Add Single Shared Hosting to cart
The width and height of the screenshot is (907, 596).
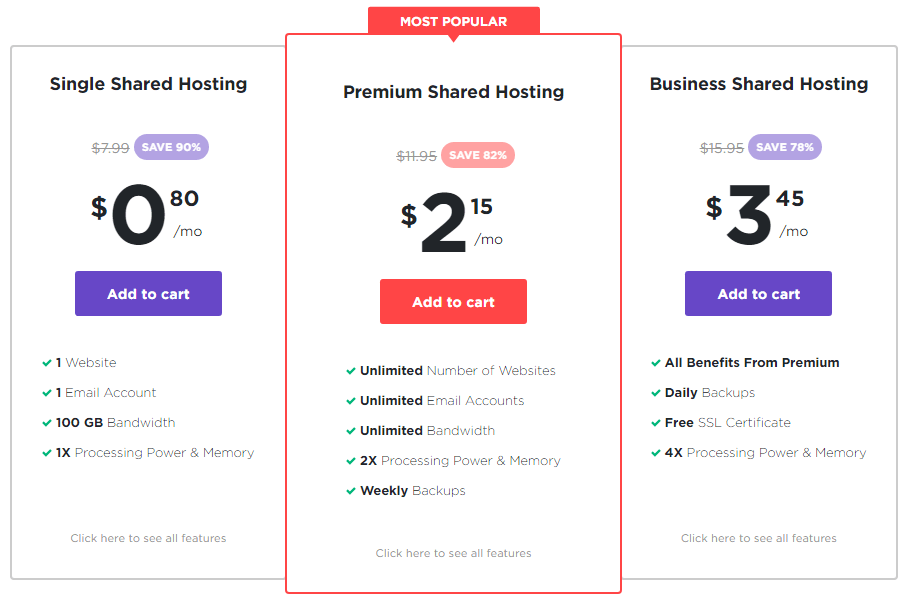pos(148,294)
